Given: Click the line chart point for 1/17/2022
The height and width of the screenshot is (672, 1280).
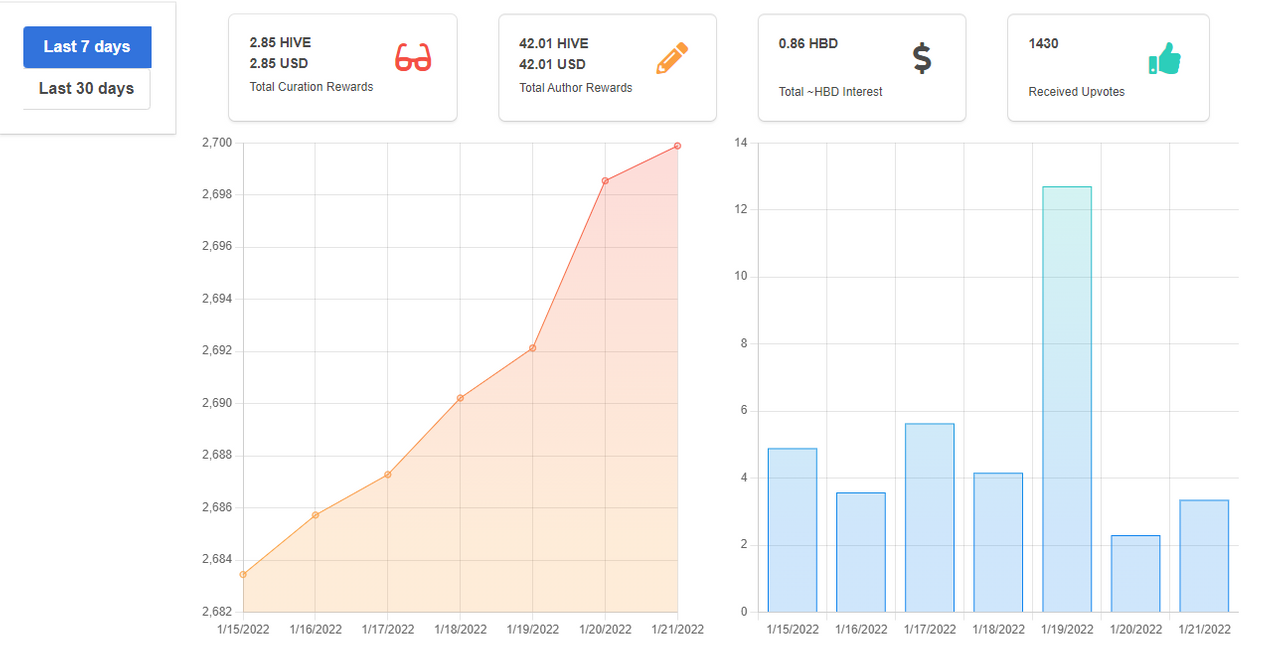Looking at the screenshot, I should point(388,474).
